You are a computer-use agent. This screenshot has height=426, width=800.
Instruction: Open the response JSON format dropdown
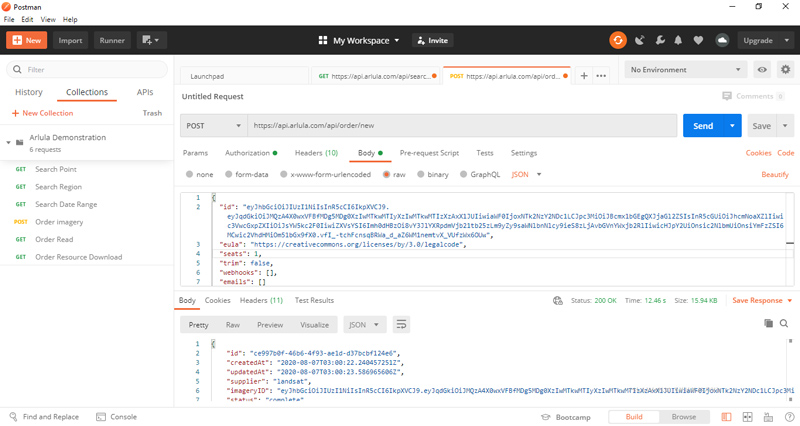coord(364,324)
